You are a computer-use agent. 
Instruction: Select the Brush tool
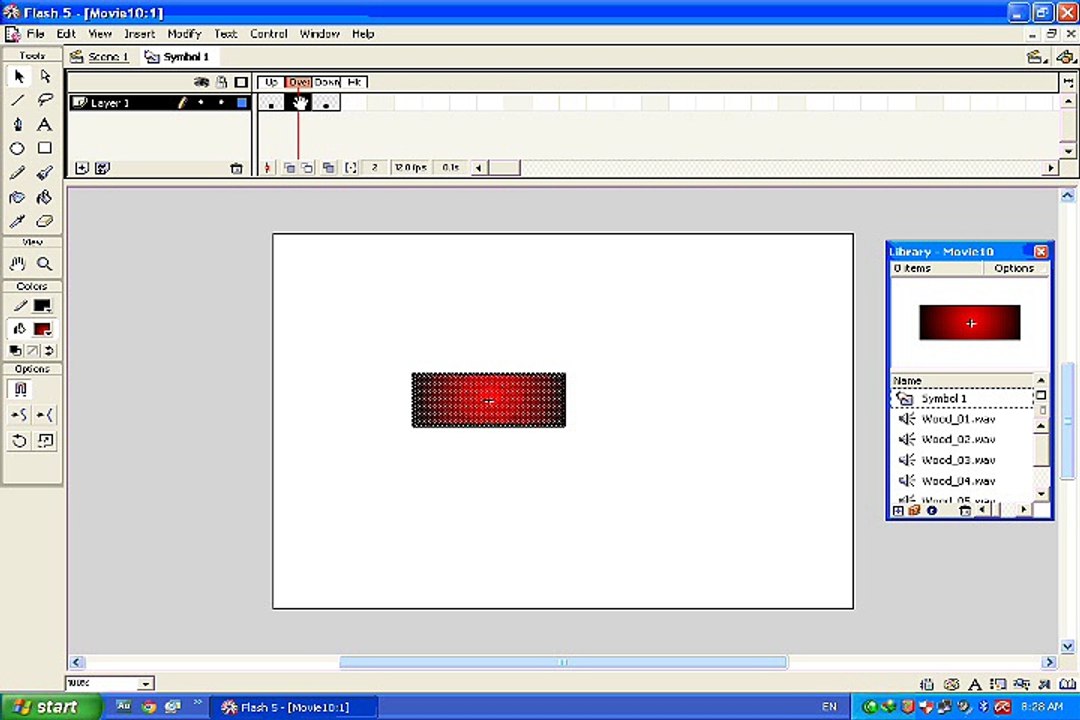[45, 173]
